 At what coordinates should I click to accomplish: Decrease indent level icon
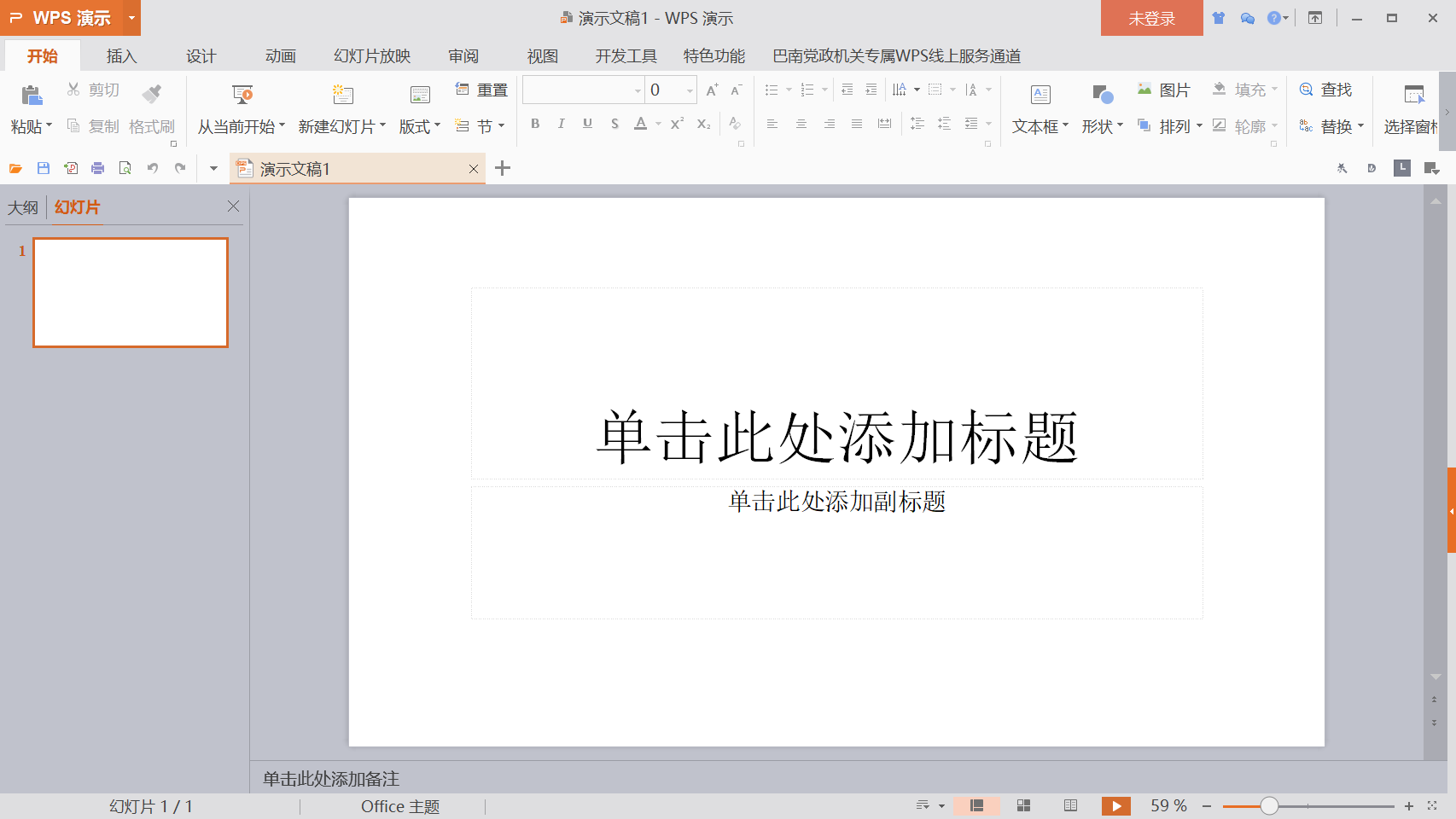[847, 90]
